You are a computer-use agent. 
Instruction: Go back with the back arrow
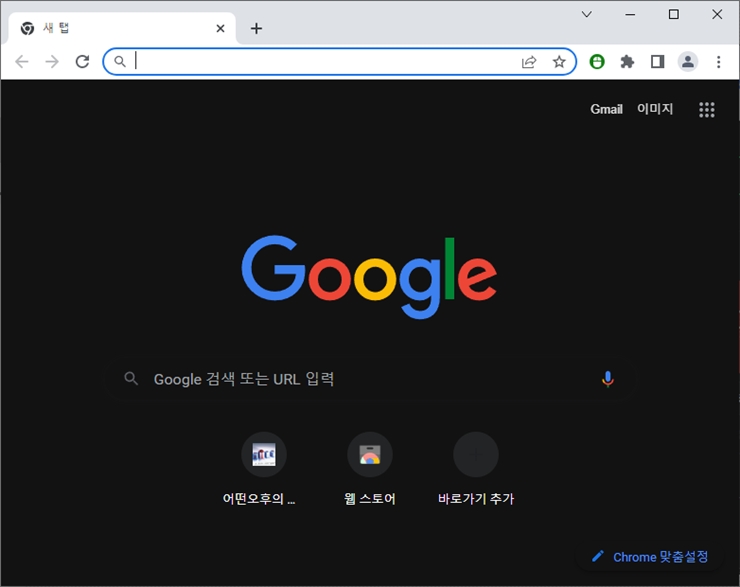22,61
